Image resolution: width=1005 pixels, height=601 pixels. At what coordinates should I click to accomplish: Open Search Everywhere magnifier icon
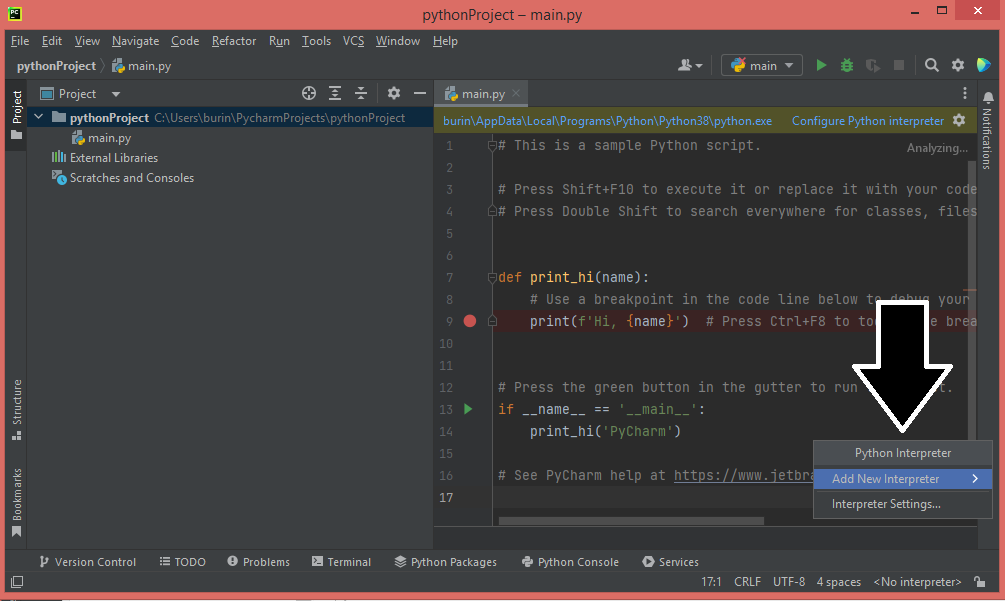tap(931, 65)
